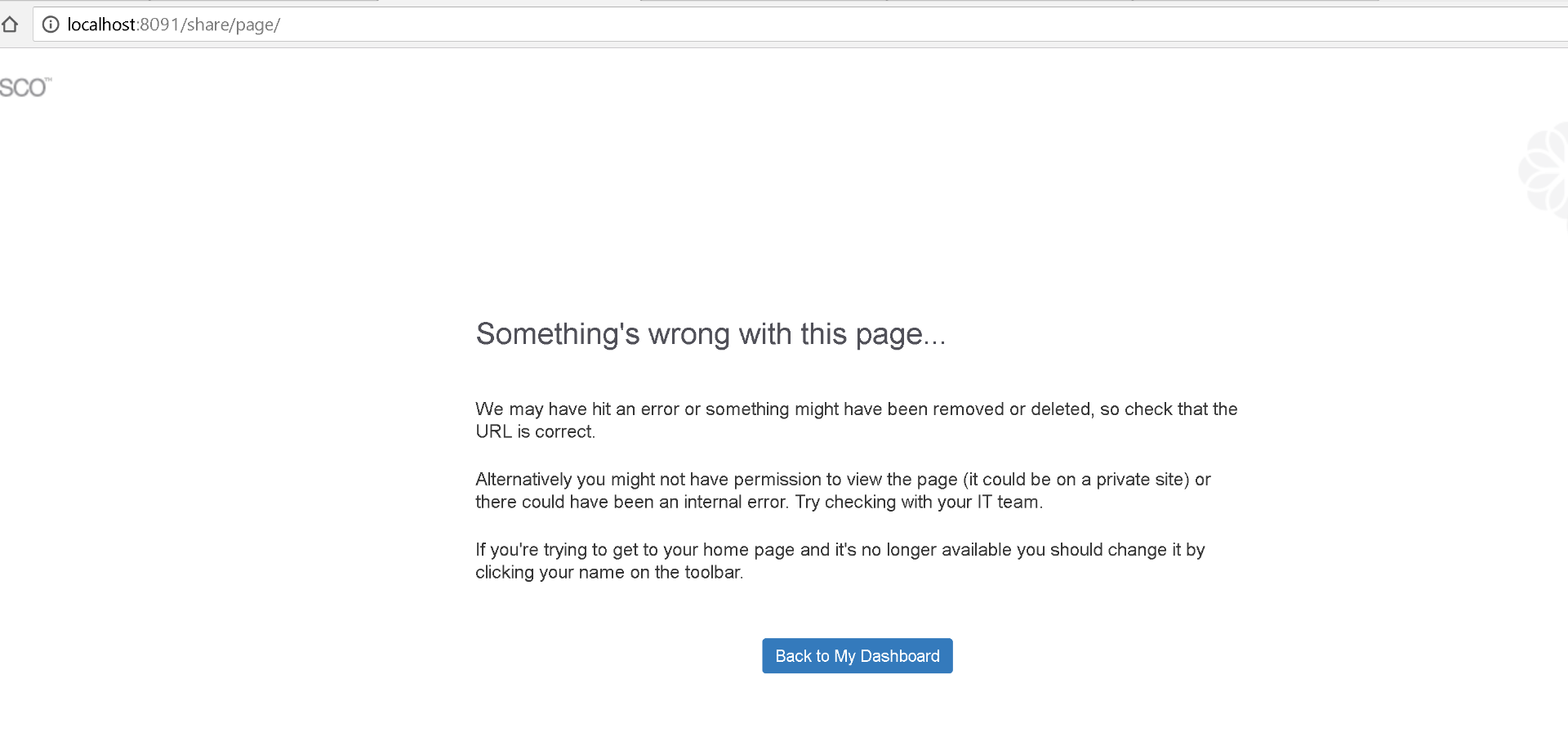1568x755 pixels.
Task: Click the paragraph starting "We may have hit an error"
Action: coord(857,420)
